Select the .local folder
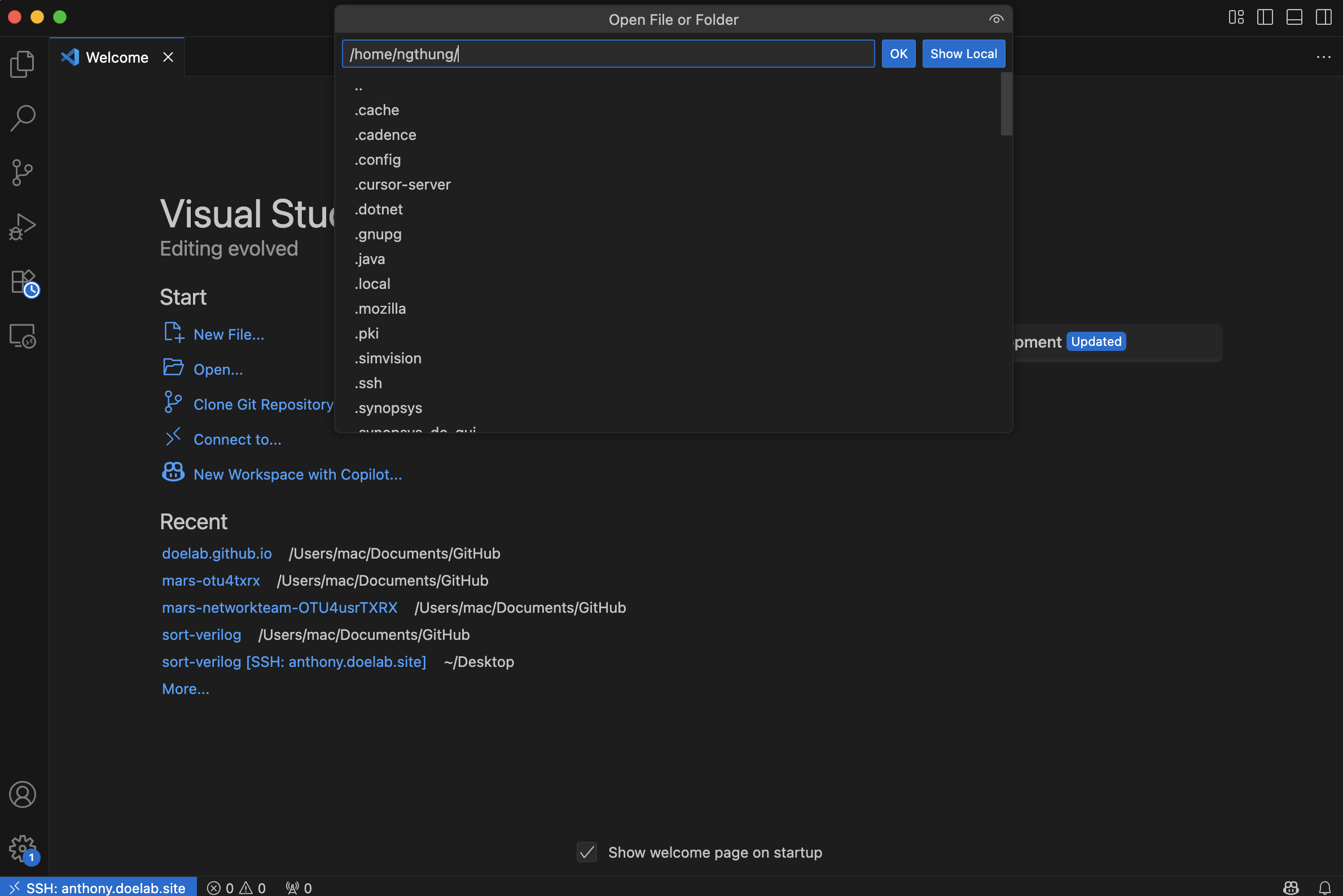The image size is (1343, 896). click(667, 284)
